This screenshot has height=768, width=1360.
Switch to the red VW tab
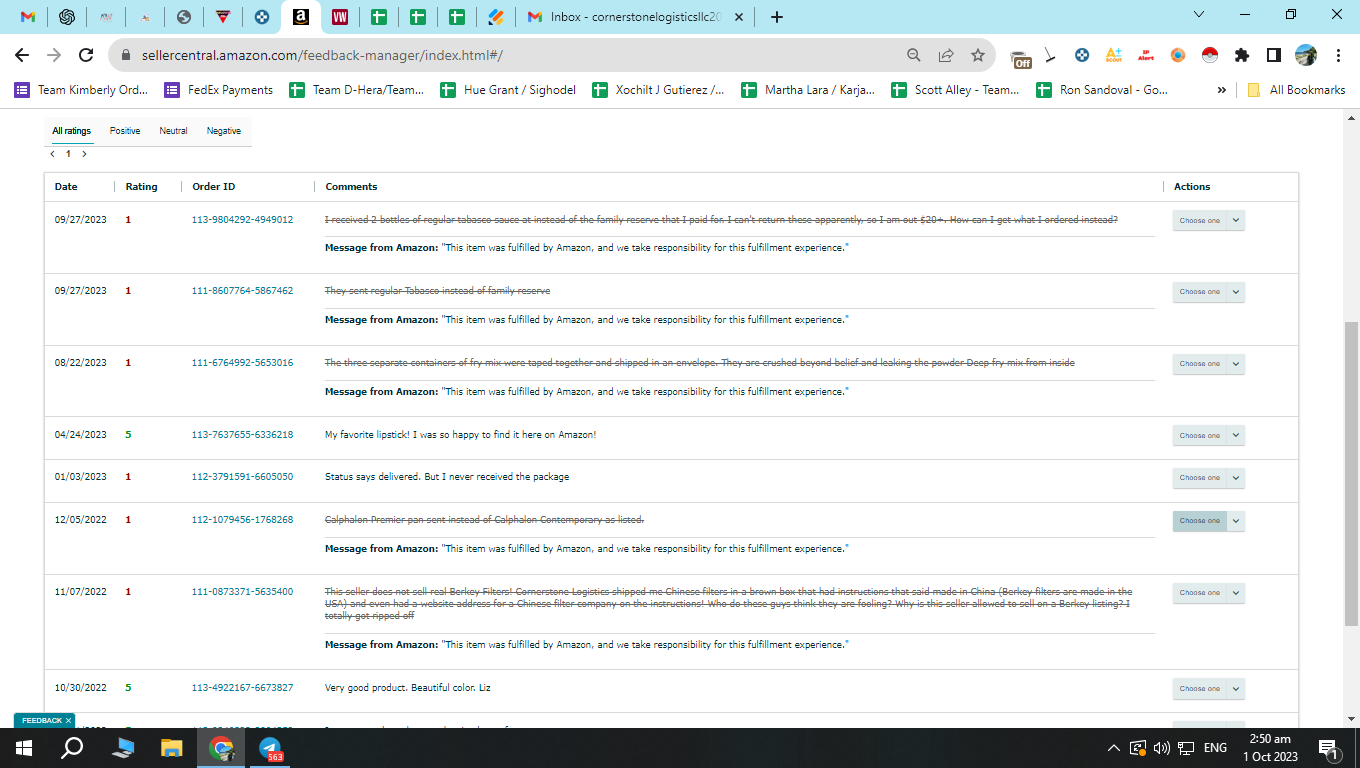[340, 17]
